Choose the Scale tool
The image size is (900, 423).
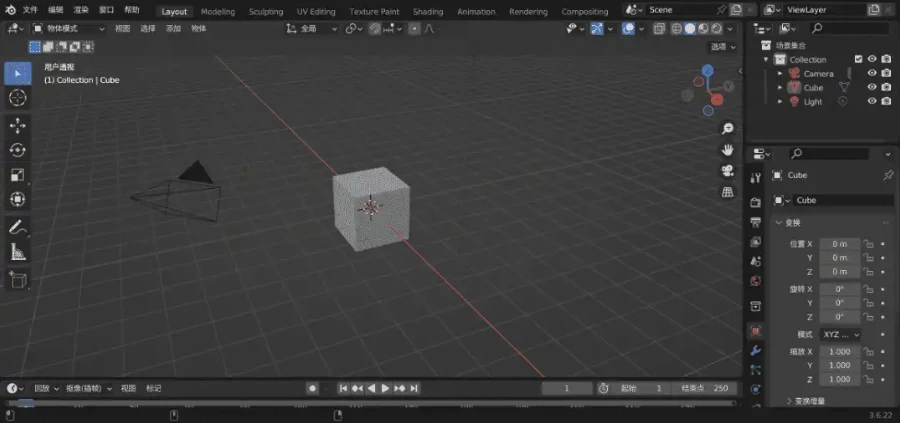pyautogui.click(x=17, y=175)
